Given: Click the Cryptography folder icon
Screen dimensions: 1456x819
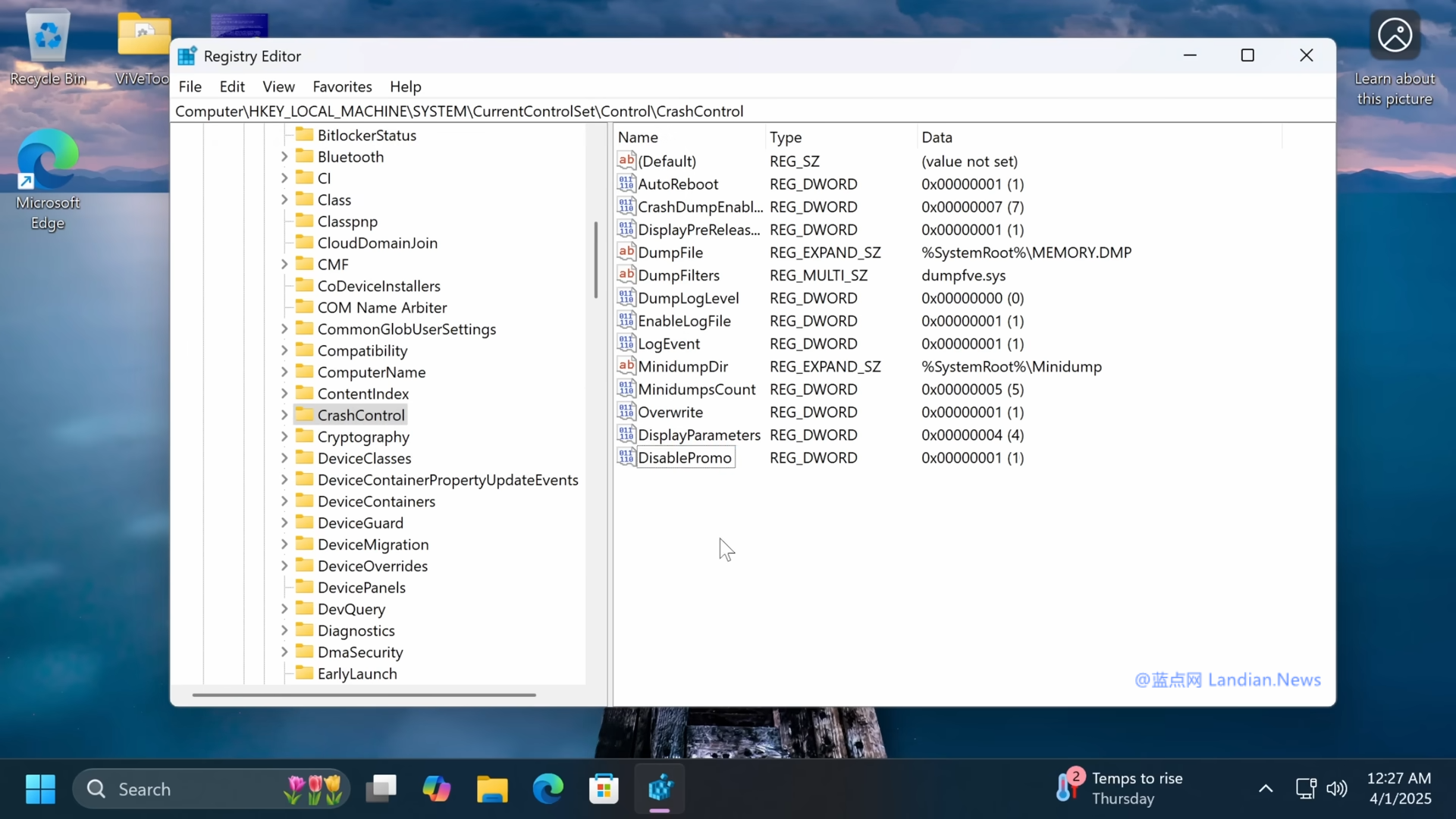Looking at the screenshot, I should (304, 436).
